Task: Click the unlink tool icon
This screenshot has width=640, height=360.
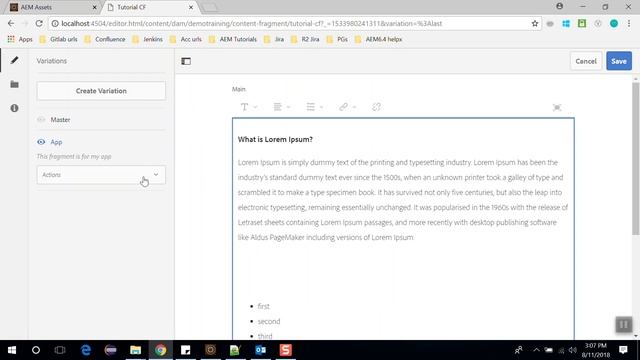Action: (376, 107)
